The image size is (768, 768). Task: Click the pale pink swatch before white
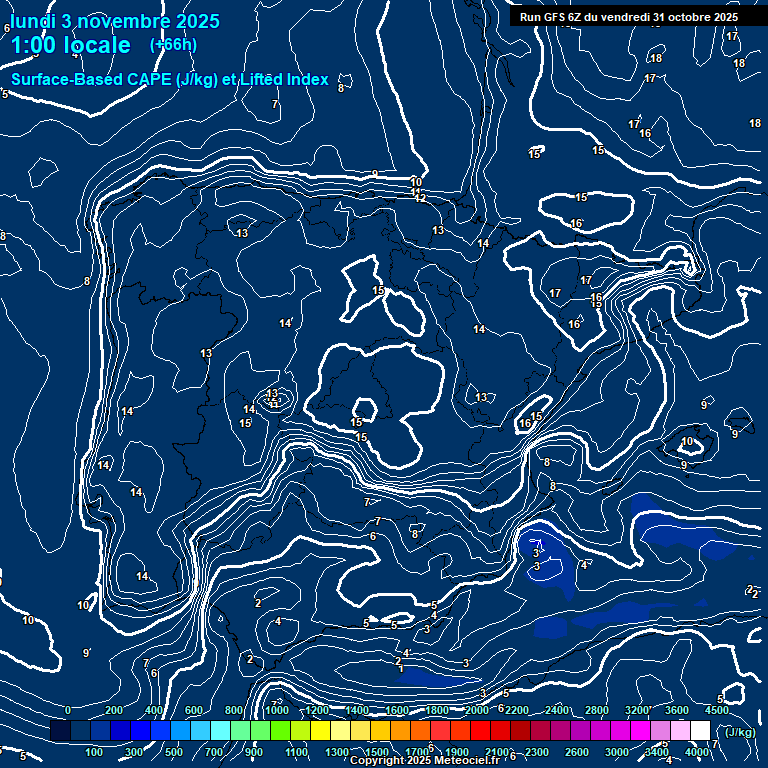click(x=680, y=730)
